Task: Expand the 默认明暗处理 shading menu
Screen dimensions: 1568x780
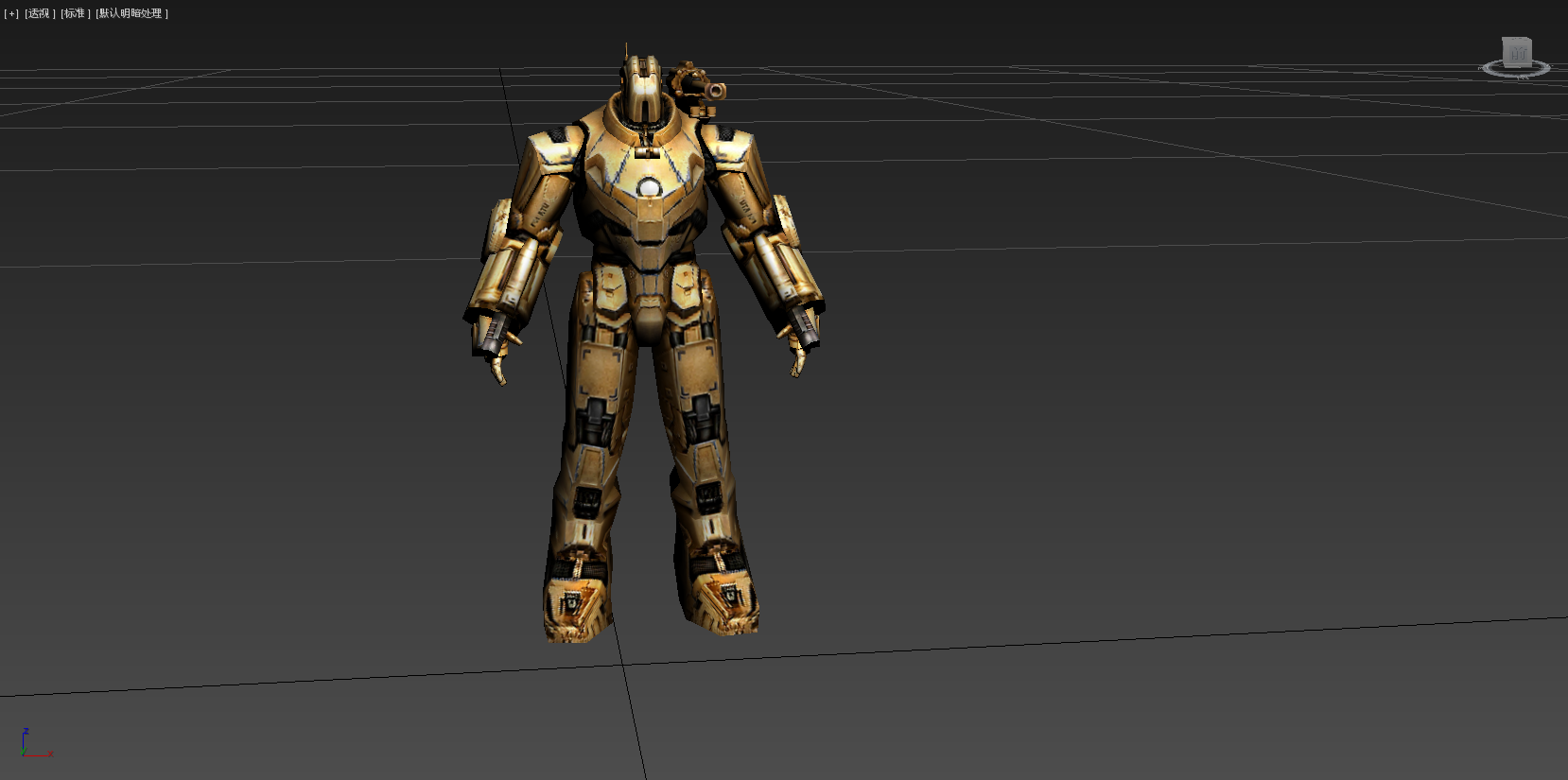Action: point(131,13)
